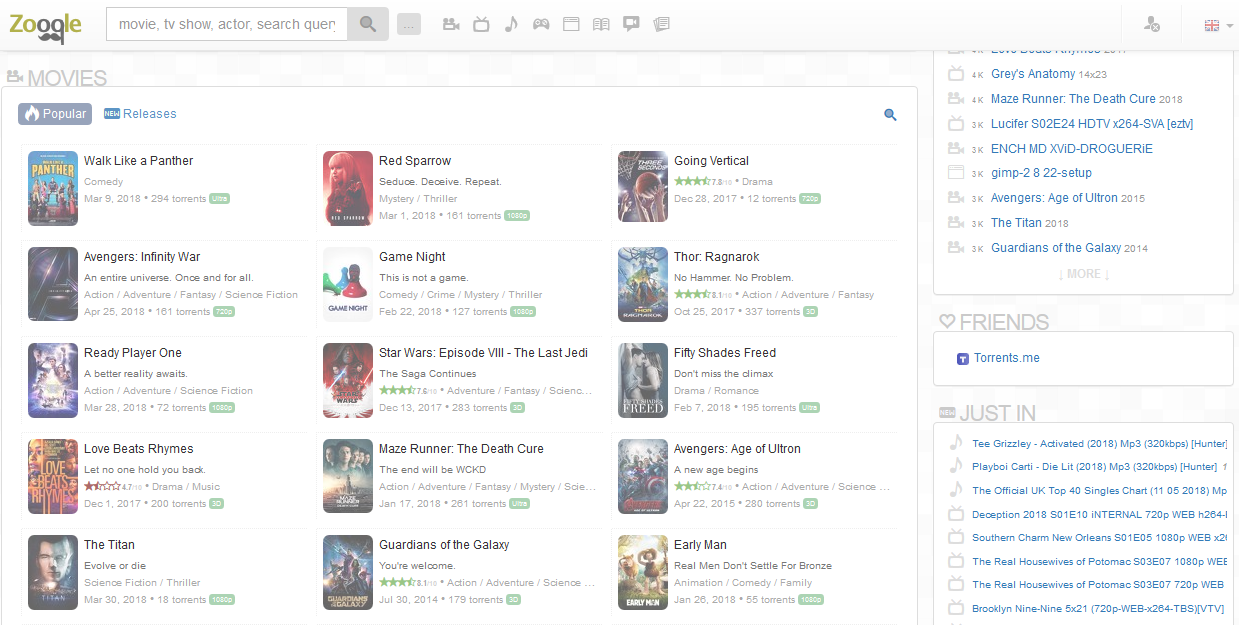The width and height of the screenshot is (1239, 625).
Task: Open Avengers: Infinity War title link
Action: tap(142, 257)
